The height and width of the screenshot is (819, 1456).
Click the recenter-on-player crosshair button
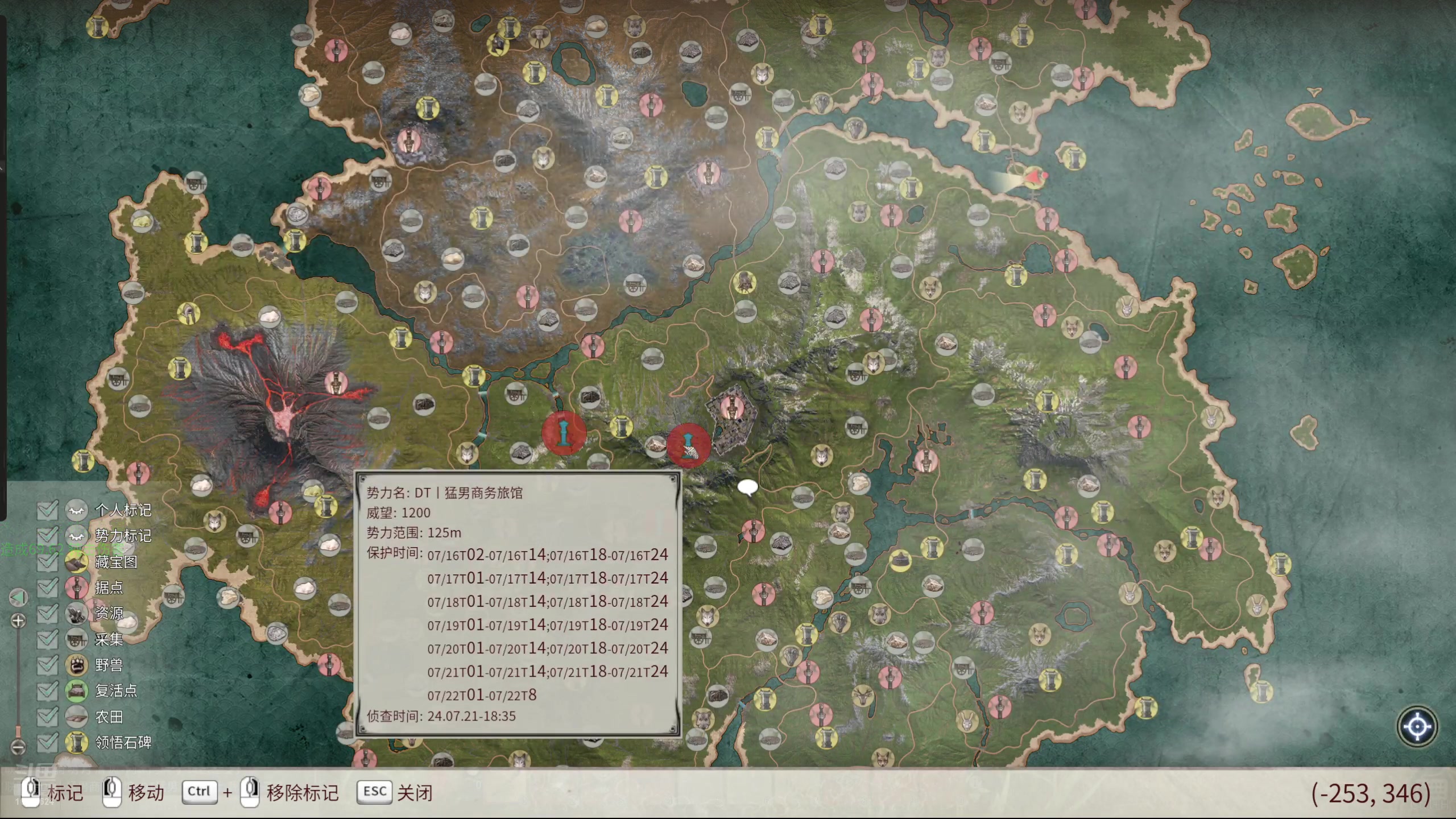1417,727
